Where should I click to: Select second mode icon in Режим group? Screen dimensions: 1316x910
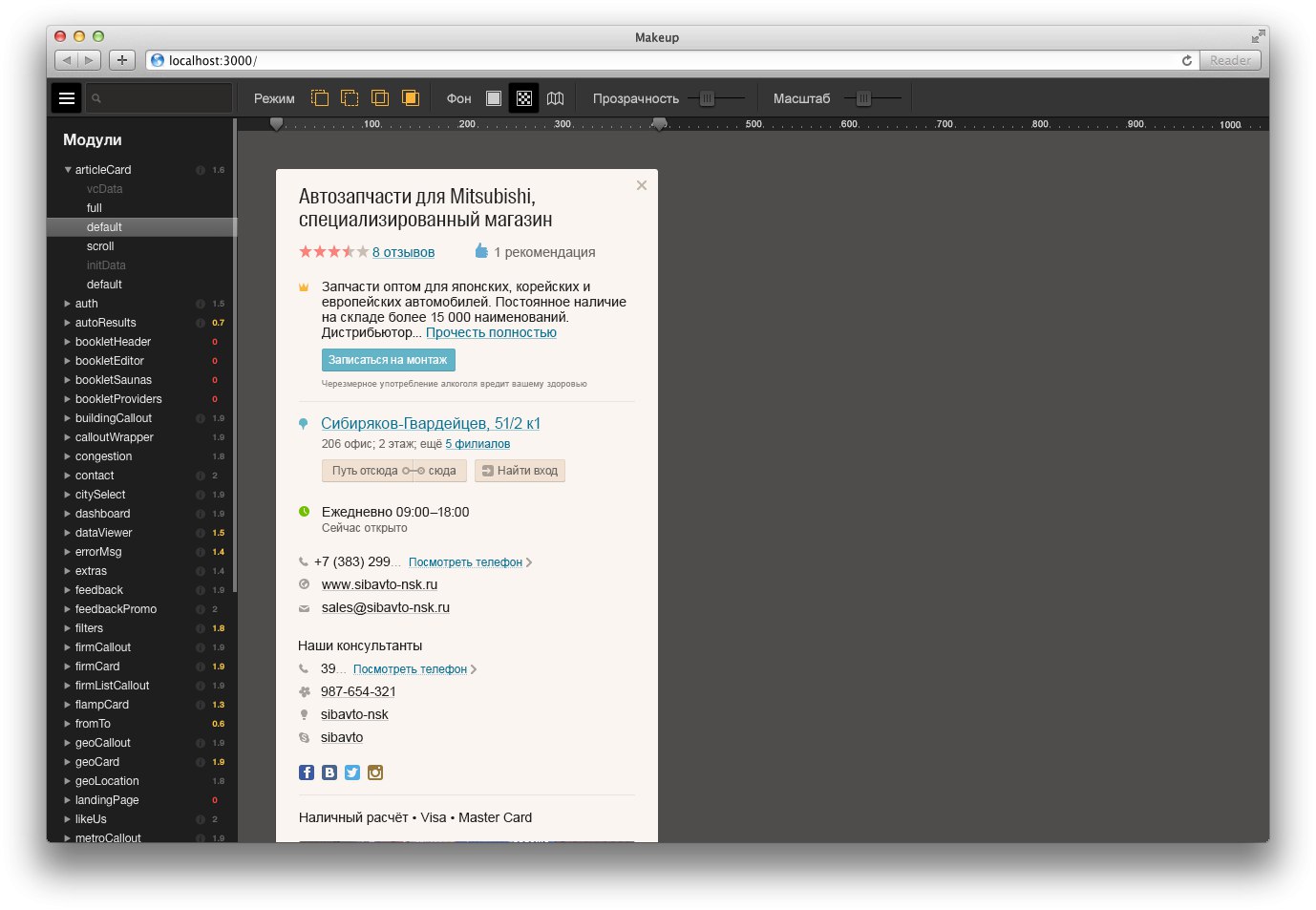tap(350, 98)
